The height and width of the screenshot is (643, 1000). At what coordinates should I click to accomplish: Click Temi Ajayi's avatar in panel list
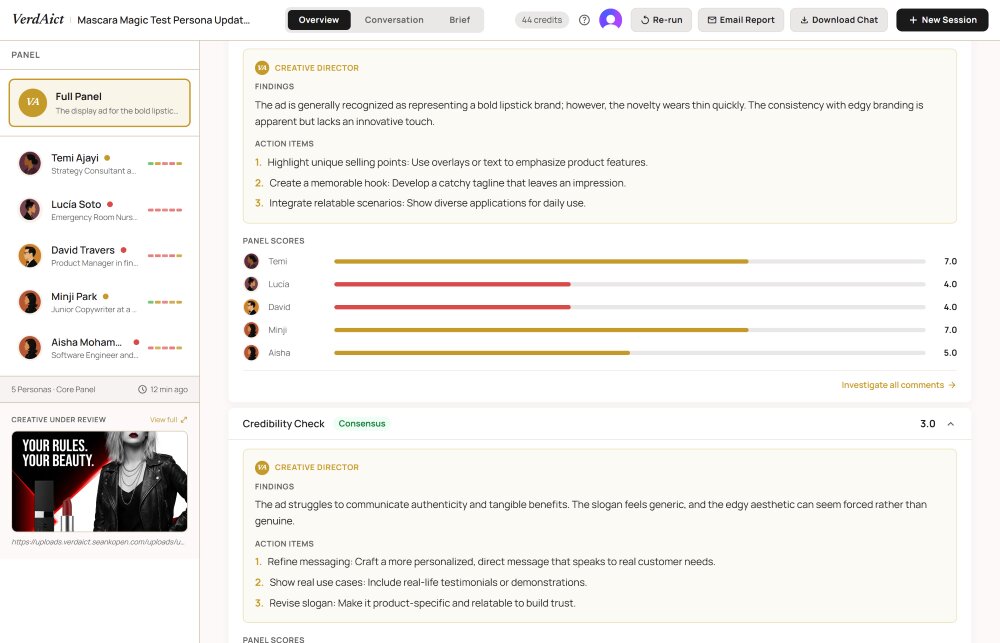click(x=29, y=163)
